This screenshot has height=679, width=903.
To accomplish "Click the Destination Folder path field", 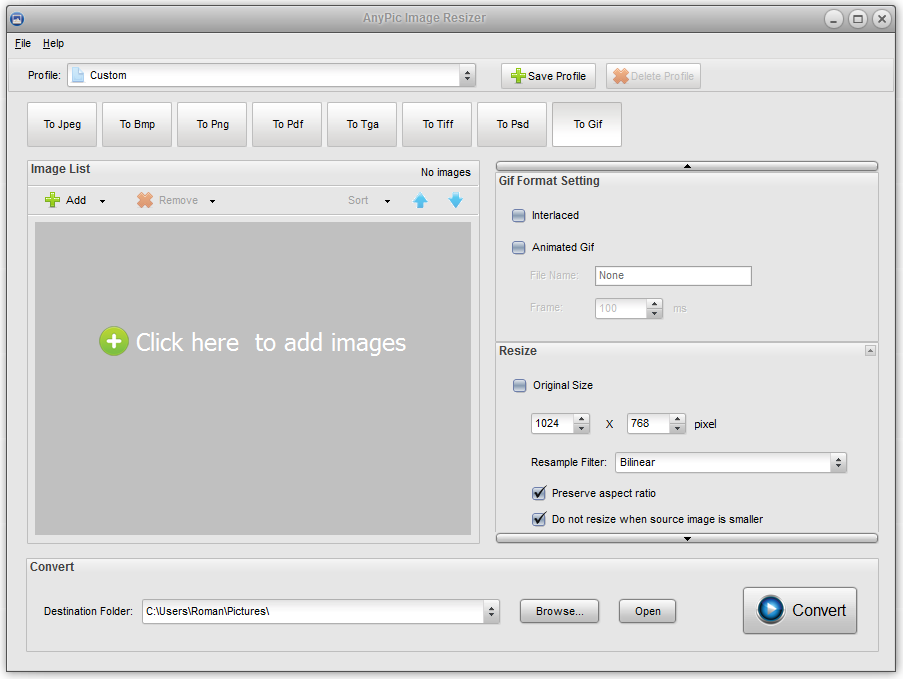I will point(313,611).
